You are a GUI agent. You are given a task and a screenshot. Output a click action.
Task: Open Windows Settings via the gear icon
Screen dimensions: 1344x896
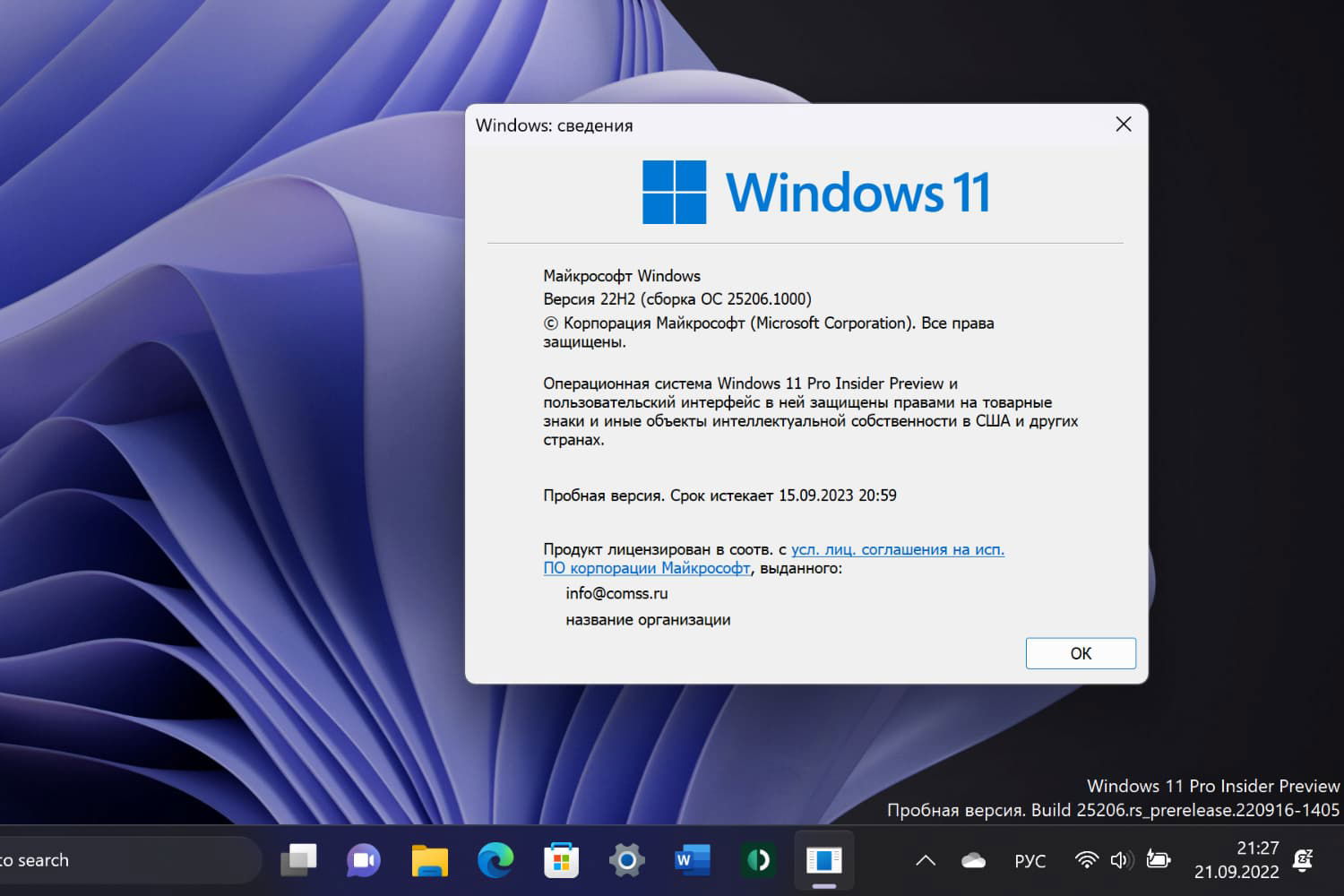(626, 860)
